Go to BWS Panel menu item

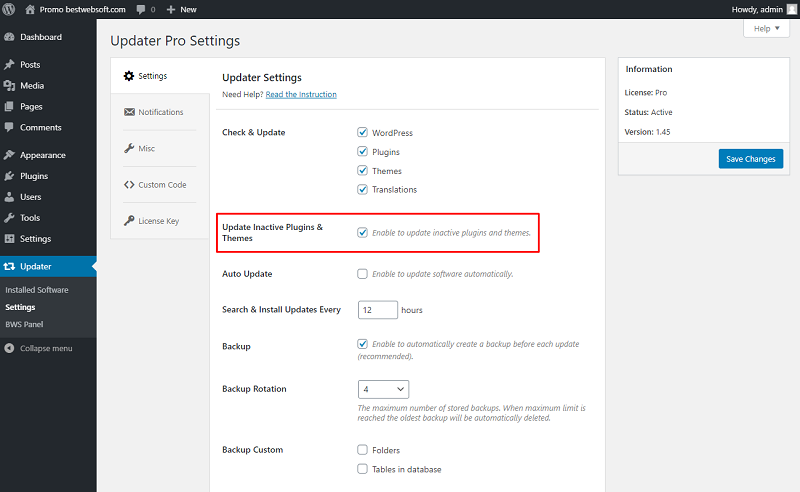tap(24, 324)
